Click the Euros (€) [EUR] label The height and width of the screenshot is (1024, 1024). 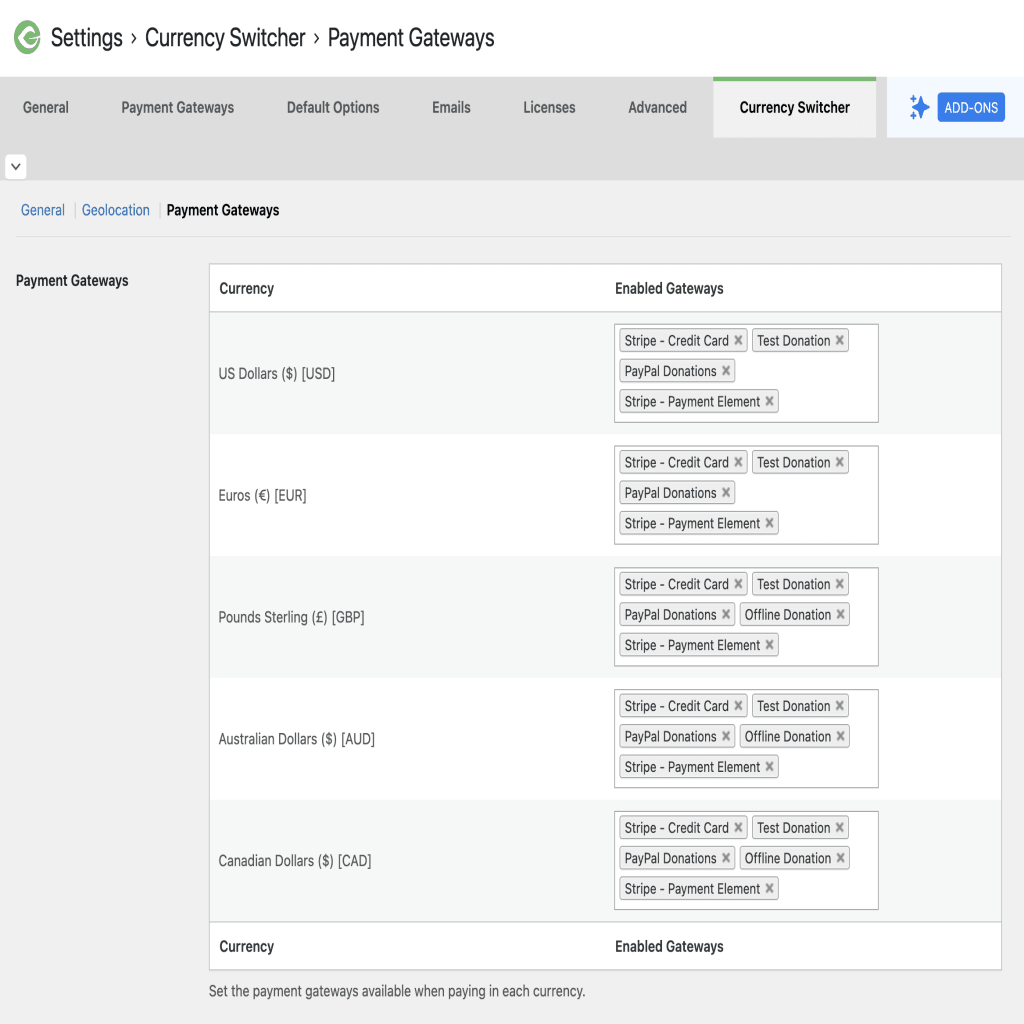tap(262, 496)
